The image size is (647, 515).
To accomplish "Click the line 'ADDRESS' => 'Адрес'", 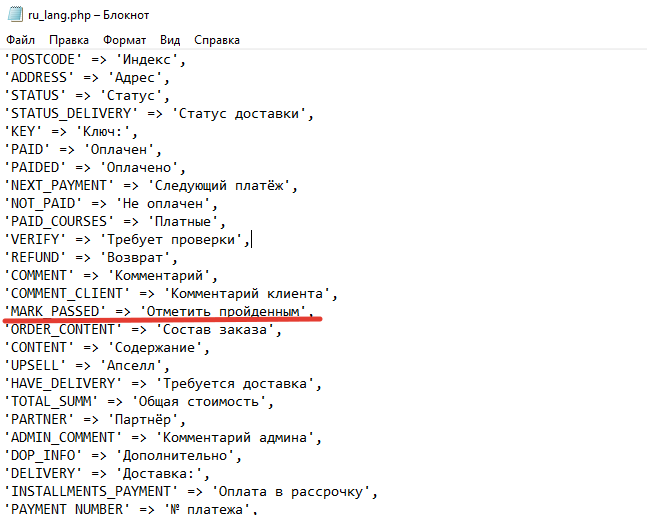I will pyautogui.click(x=87, y=78).
